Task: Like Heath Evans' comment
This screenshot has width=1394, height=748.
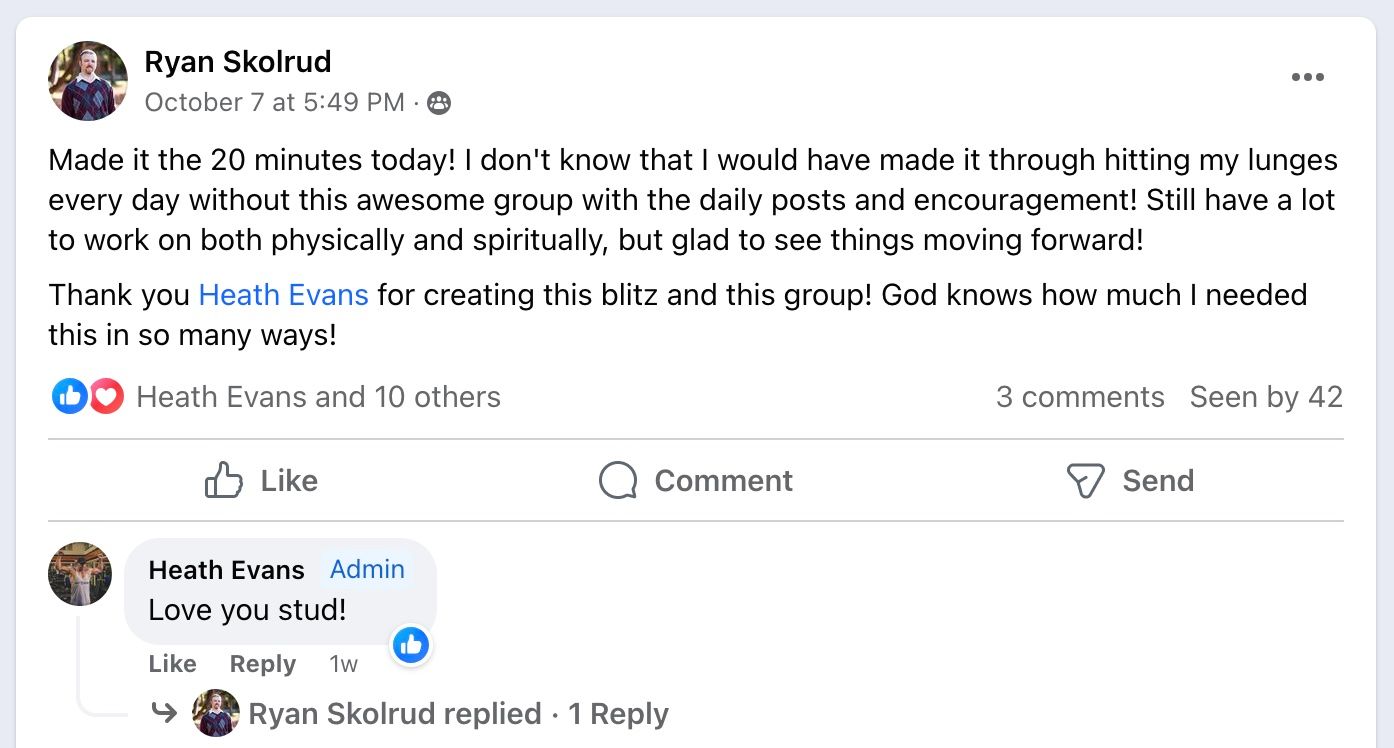Action: pos(172,664)
